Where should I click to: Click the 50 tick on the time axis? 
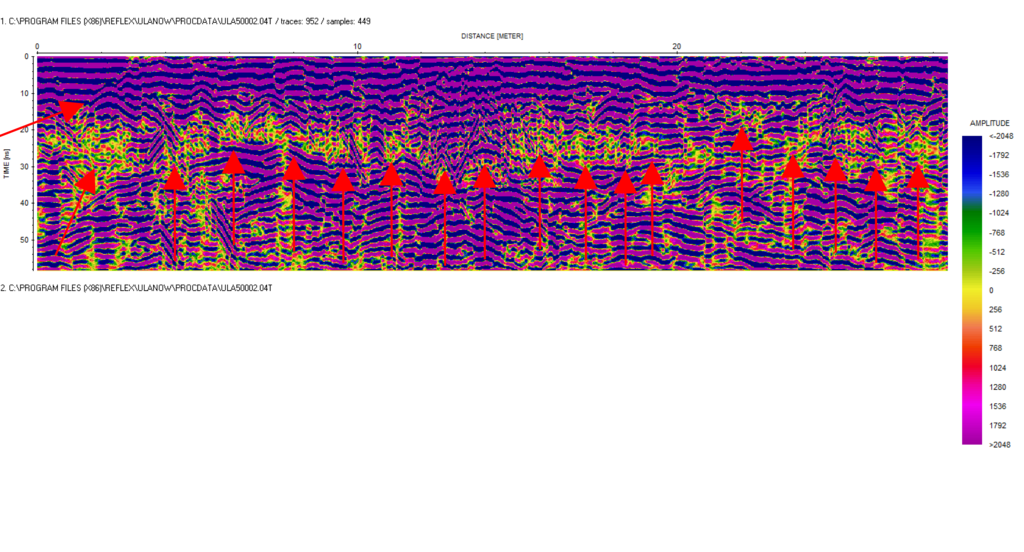(x=26, y=240)
